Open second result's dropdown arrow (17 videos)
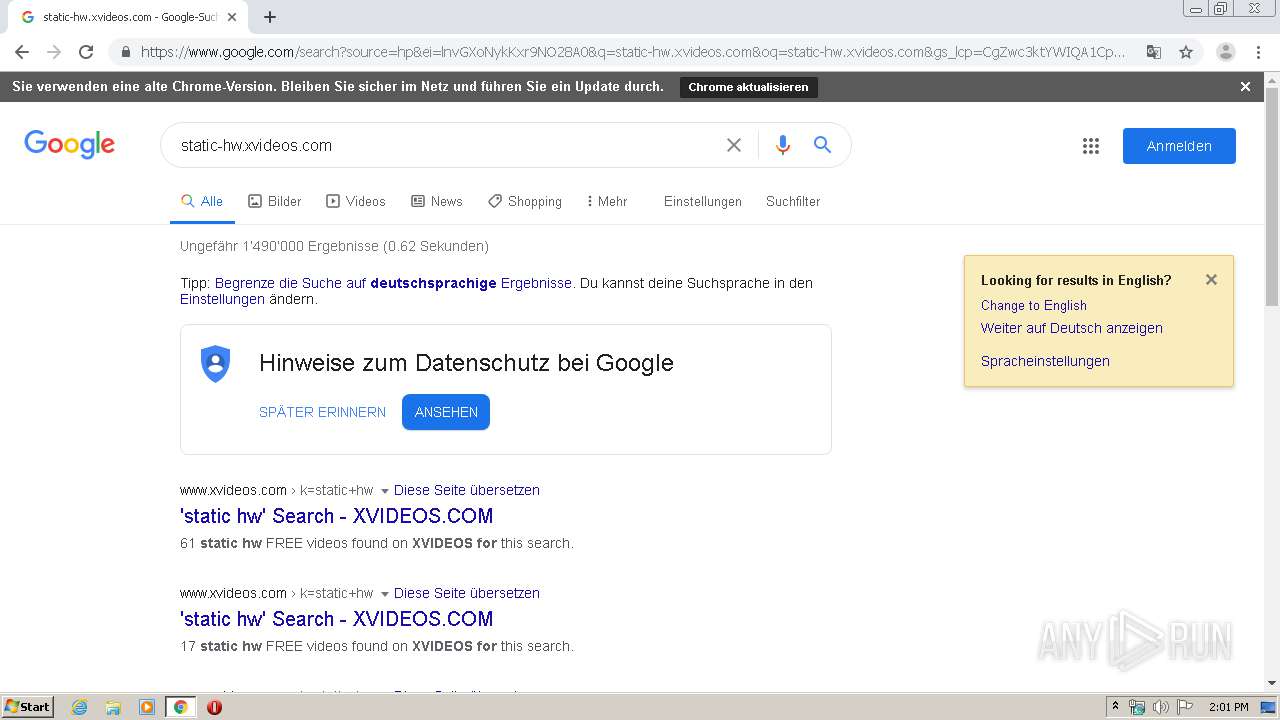This screenshot has width=1280, height=720. pyautogui.click(x=384, y=594)
